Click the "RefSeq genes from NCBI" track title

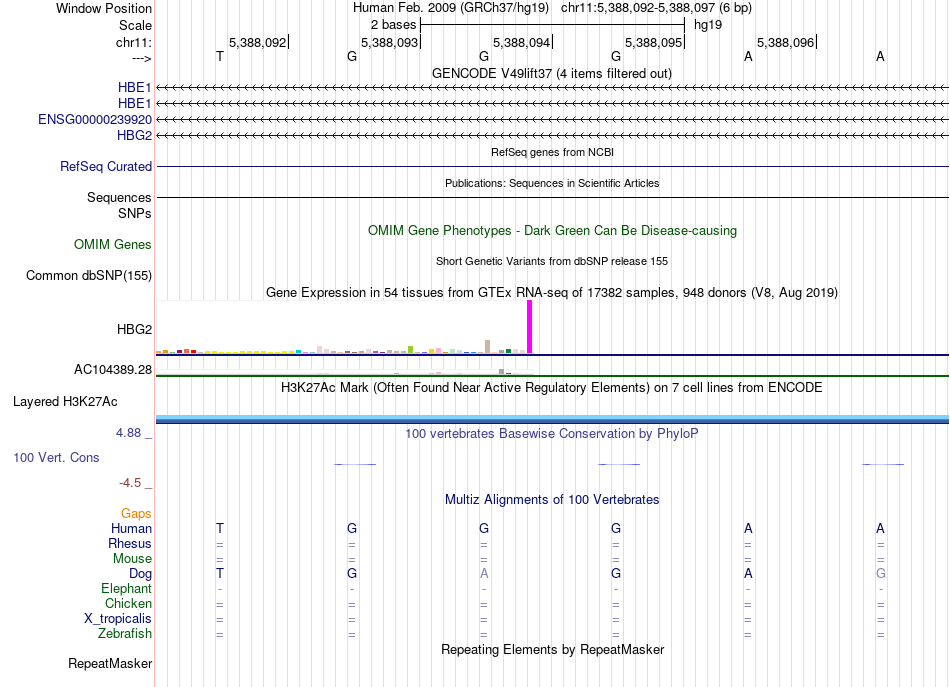coord(552,152)
